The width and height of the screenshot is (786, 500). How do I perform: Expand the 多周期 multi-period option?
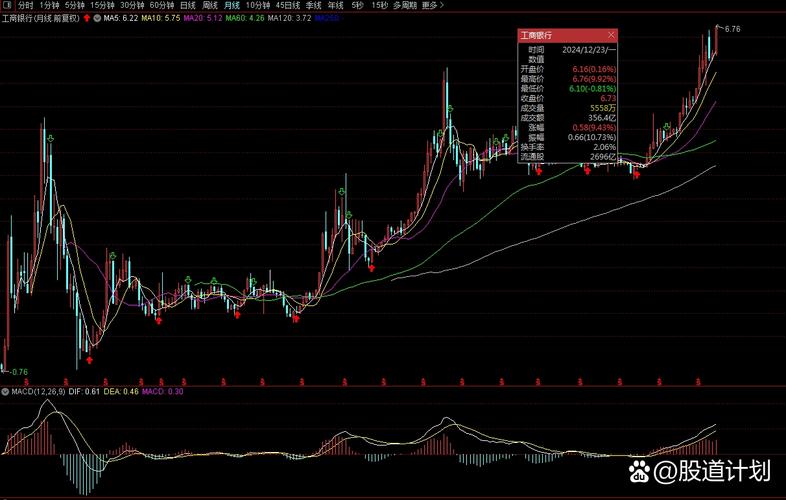405,5
